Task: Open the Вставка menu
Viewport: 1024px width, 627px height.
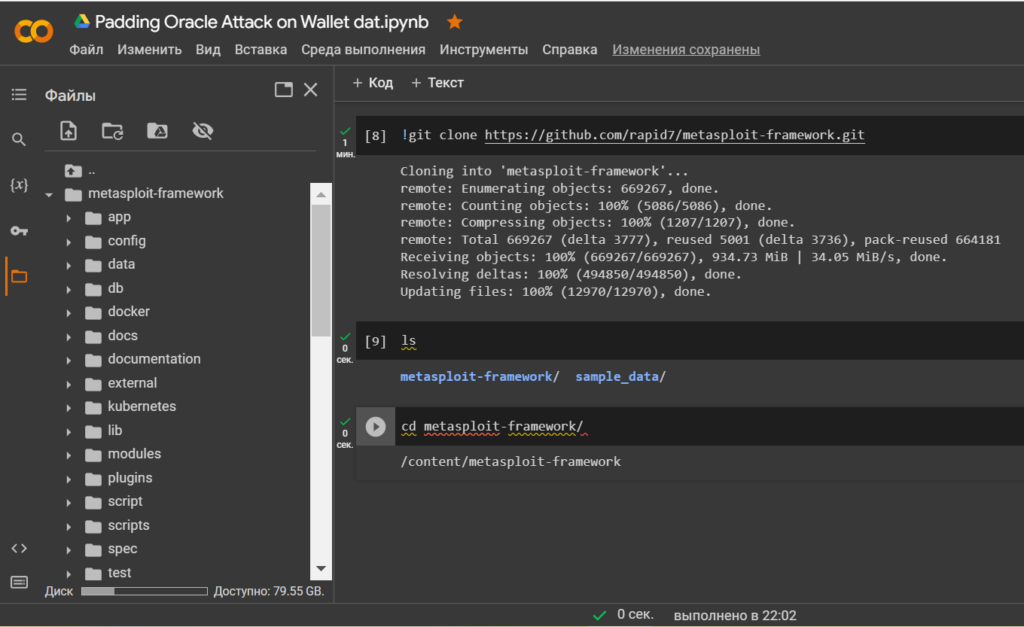Action: [261, 50]
